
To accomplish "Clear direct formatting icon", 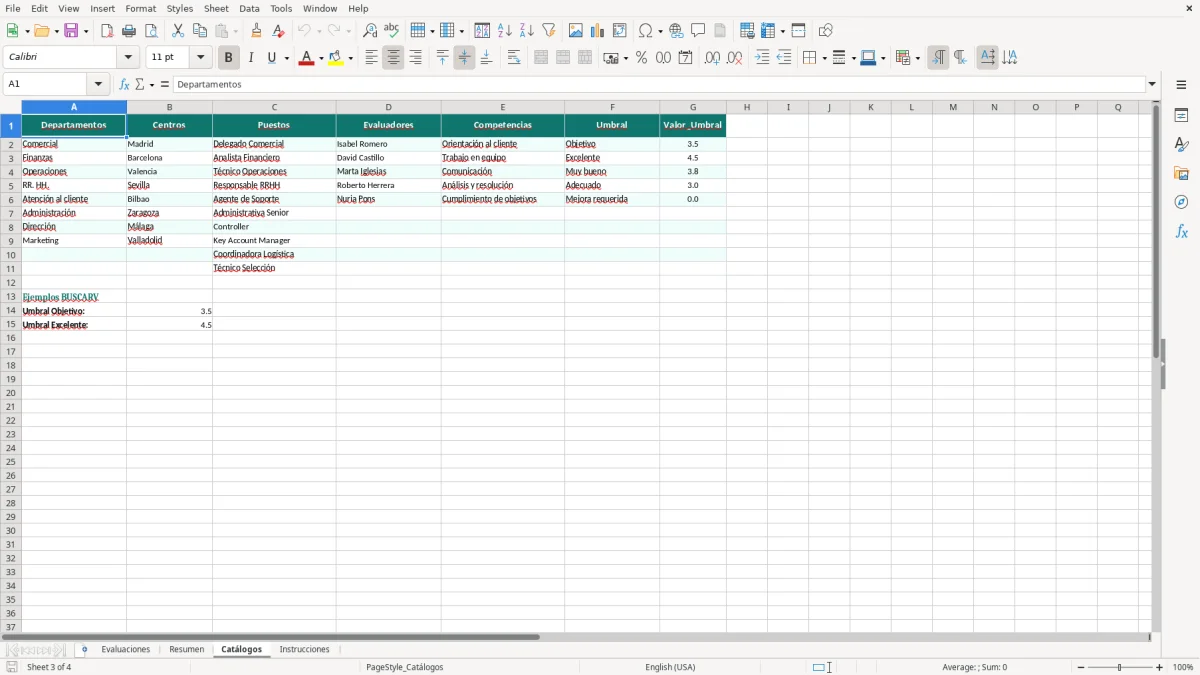I will (x=279, y=31).
